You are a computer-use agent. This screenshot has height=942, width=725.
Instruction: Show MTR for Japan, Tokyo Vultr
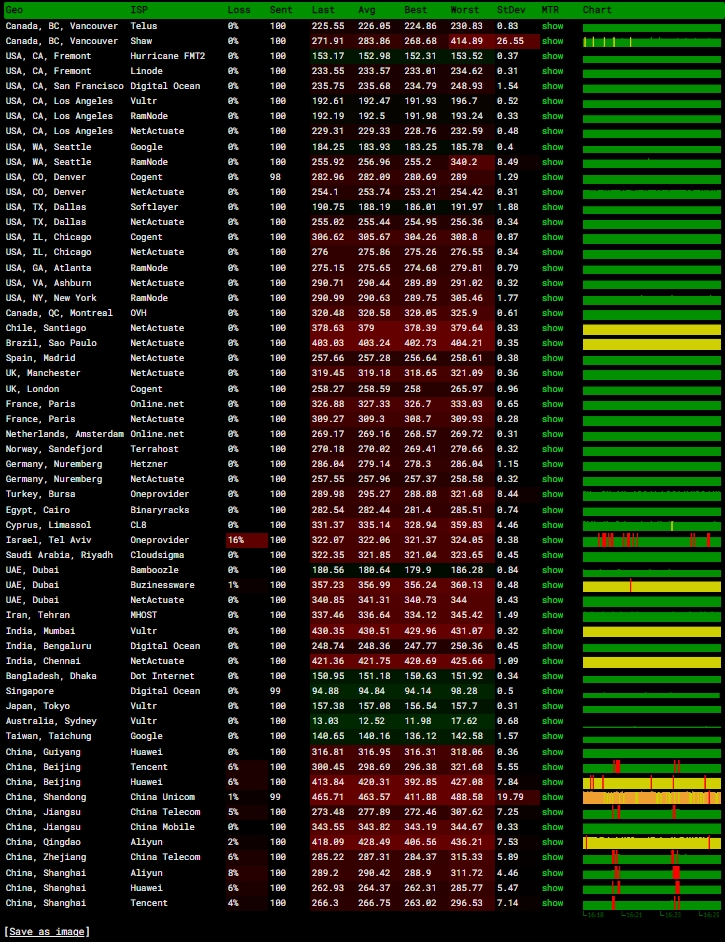552,706
